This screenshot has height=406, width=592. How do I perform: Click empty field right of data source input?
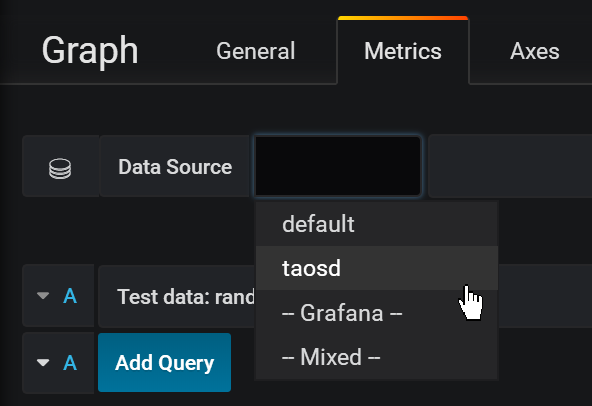[510, 166]
